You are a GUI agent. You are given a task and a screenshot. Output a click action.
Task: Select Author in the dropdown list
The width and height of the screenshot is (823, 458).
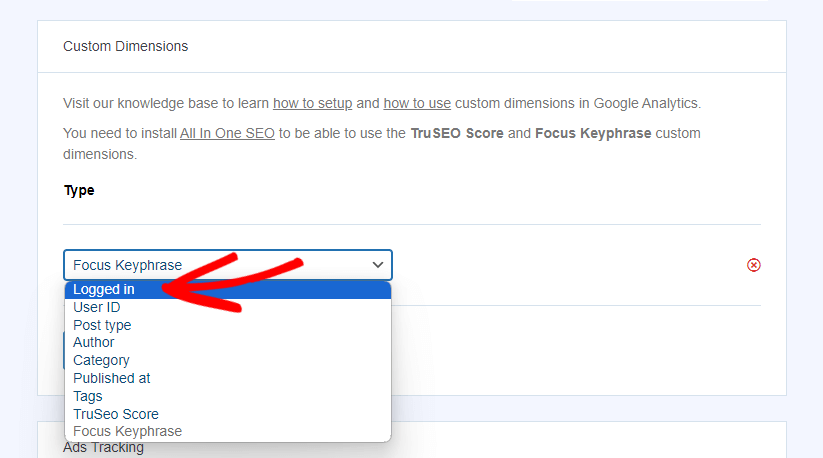click(x=228, y=343)
